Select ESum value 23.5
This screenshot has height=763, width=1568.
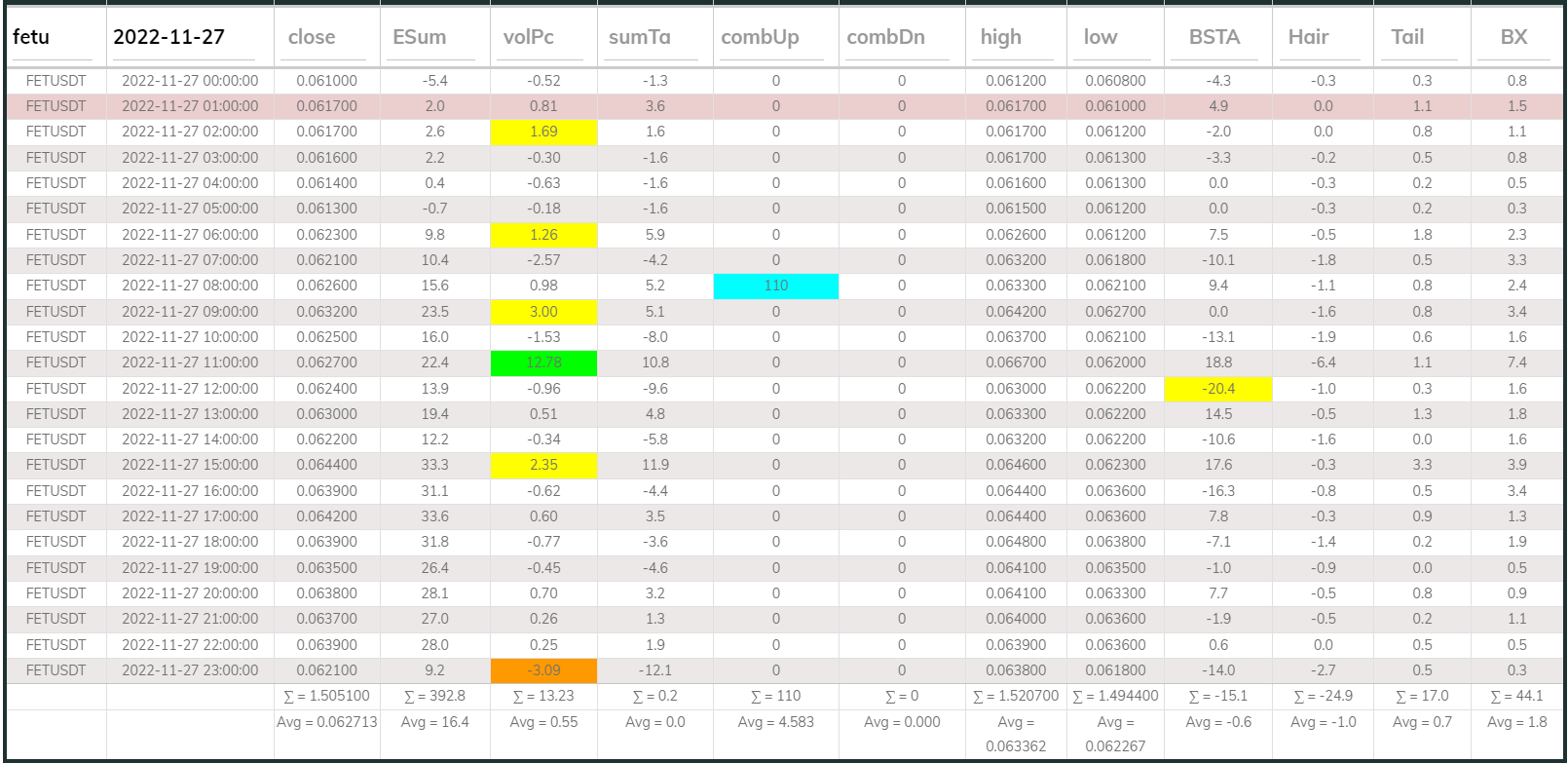tap(434, 312)
